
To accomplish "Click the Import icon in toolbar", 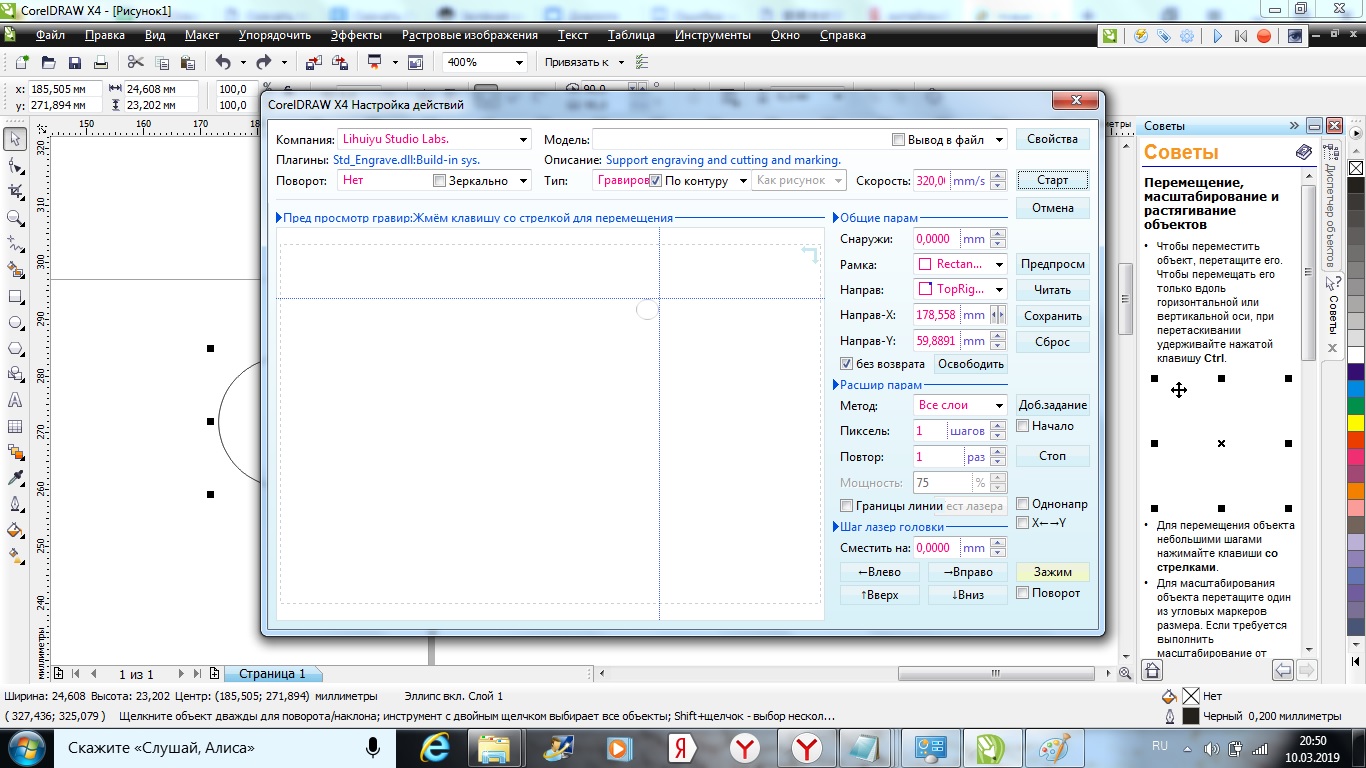I will 314,62.
